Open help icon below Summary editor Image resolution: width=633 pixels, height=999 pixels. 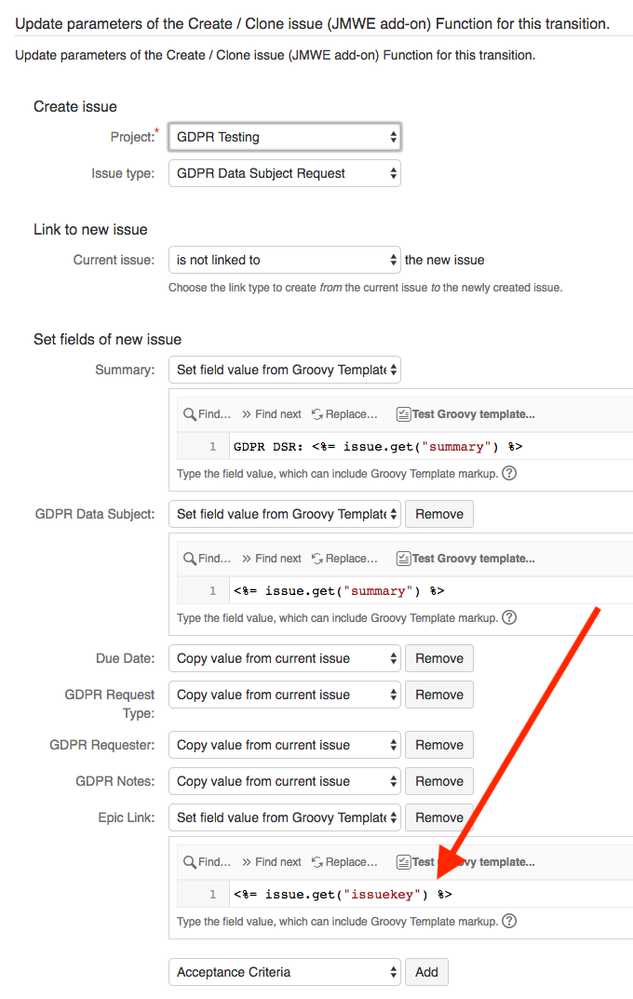point(509,473)
